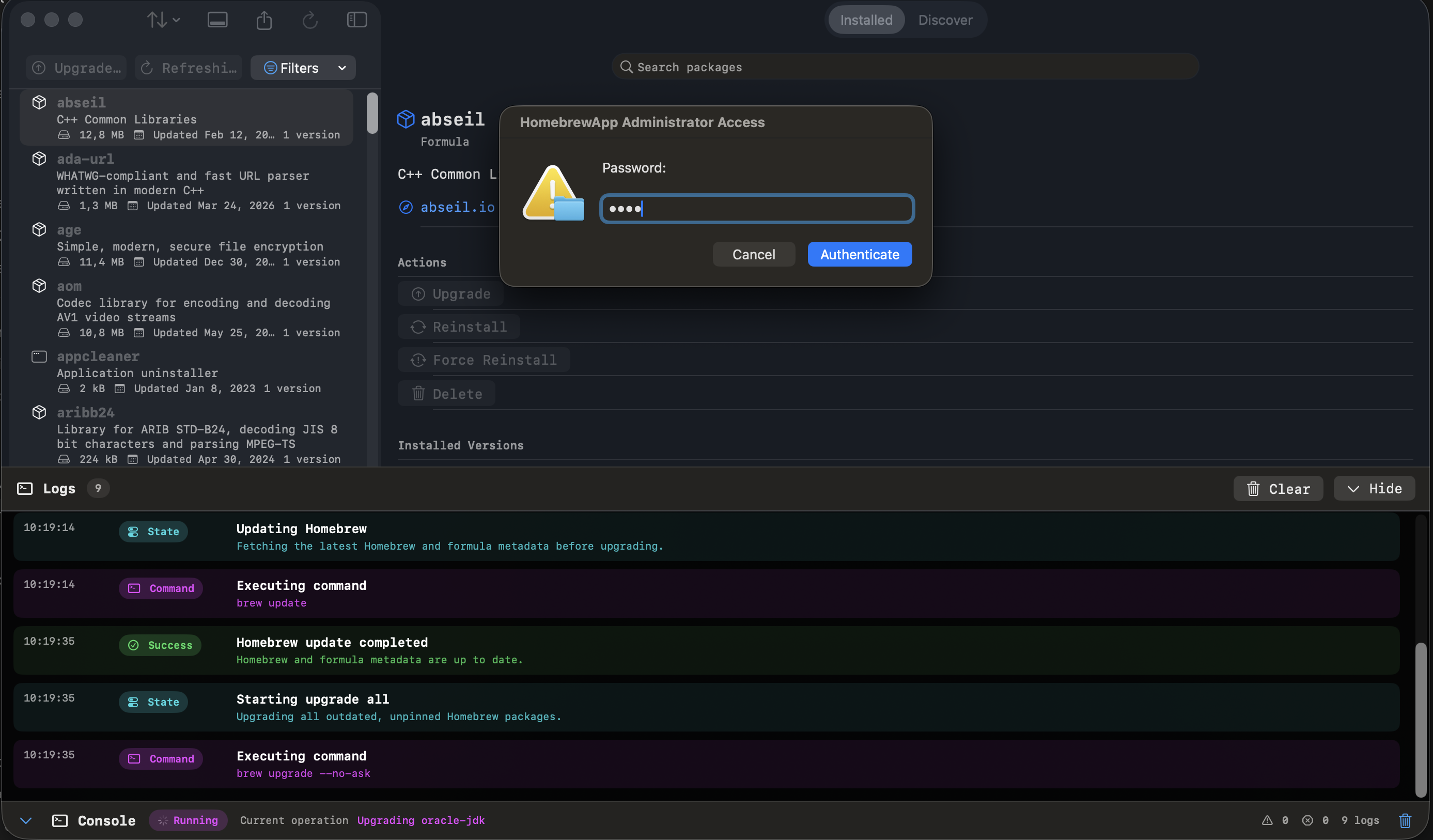The height and width of the screenshot is (840, 1433).
Task: Click the 'Installed Versions' heading
Action: pyautogui.click(x=461, y=445)
